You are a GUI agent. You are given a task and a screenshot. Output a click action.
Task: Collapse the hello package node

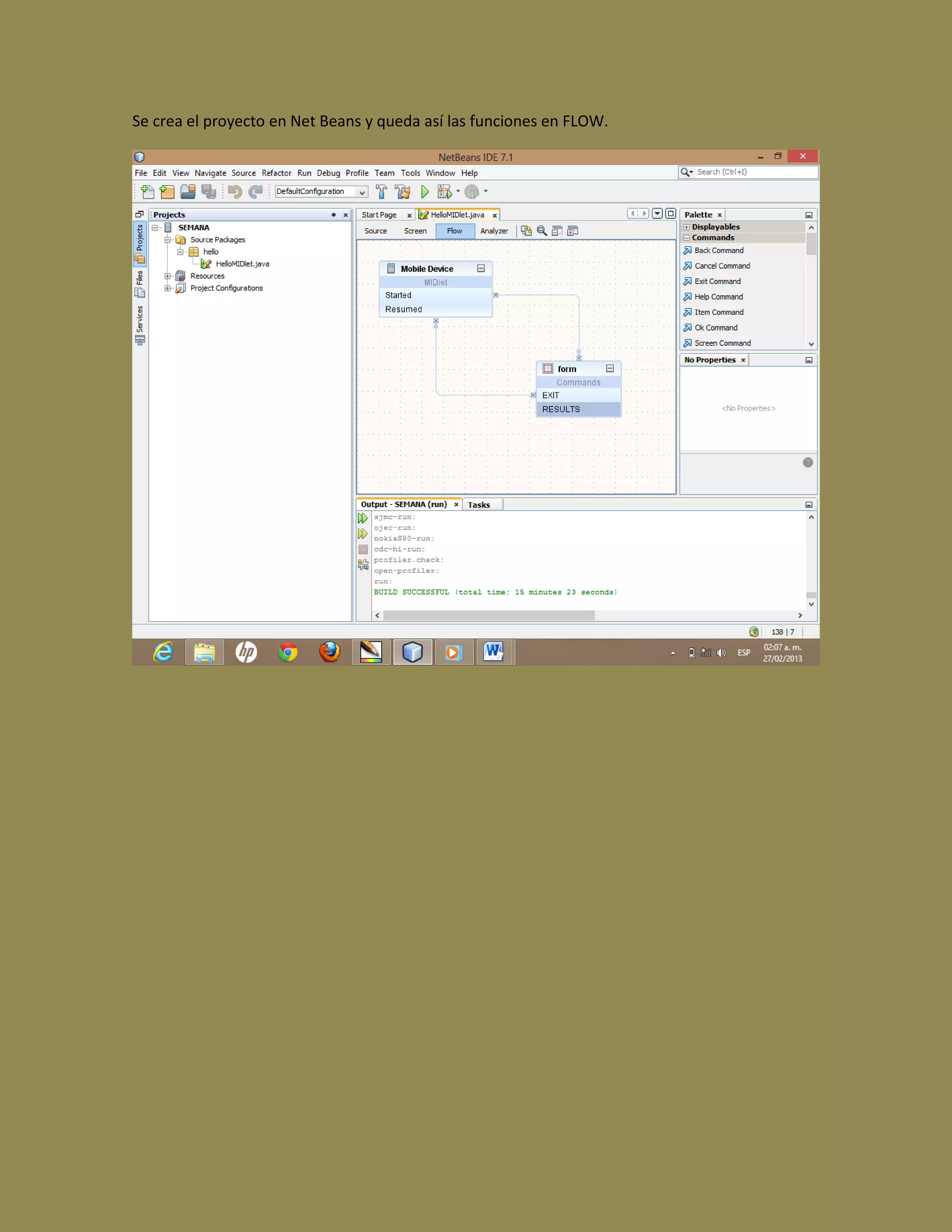(180, 252)
